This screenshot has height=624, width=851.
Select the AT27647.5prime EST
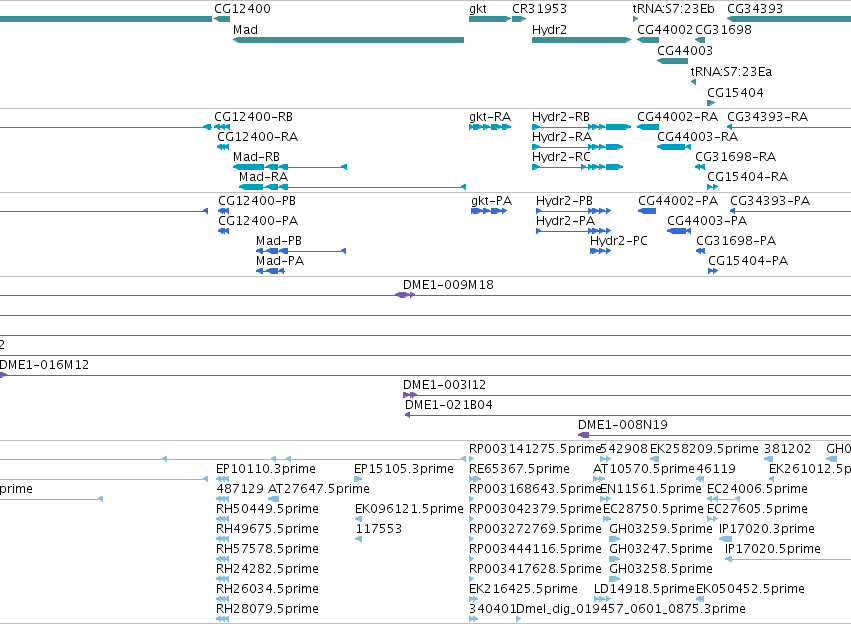pyautogui.click(x=274, y=499)
